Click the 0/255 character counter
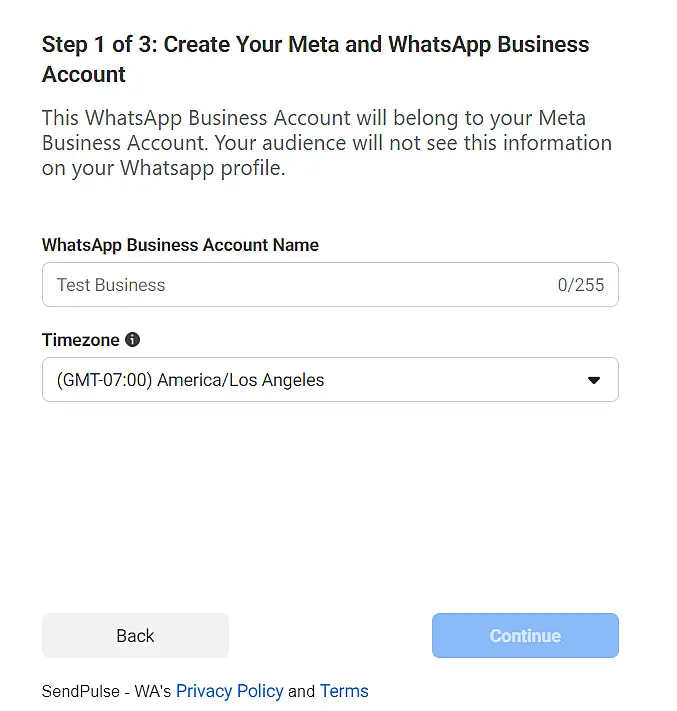Screen dimensions: 677x711 581,285
